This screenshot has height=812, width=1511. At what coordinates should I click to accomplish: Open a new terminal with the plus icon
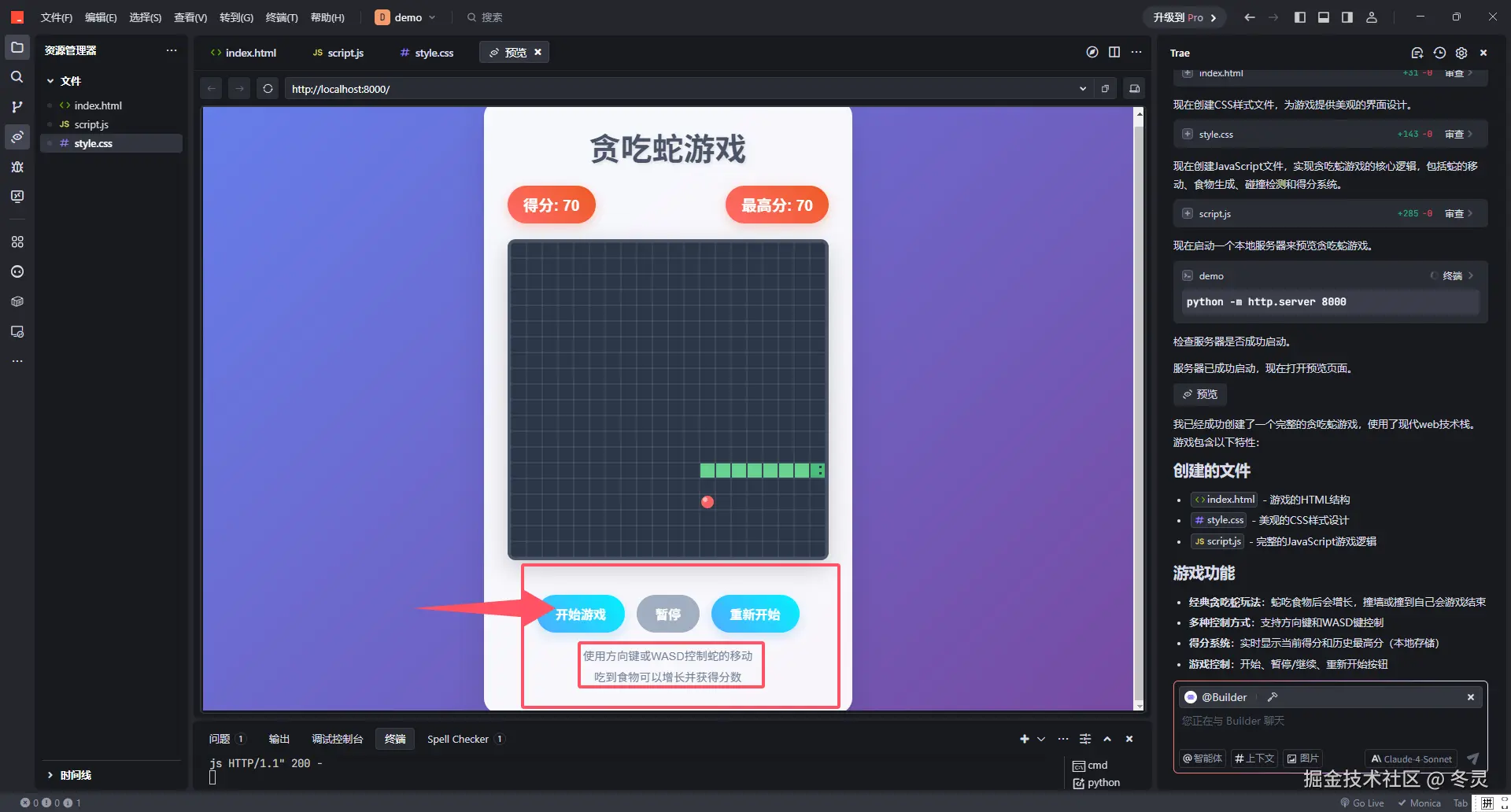tap(1024, 739)
